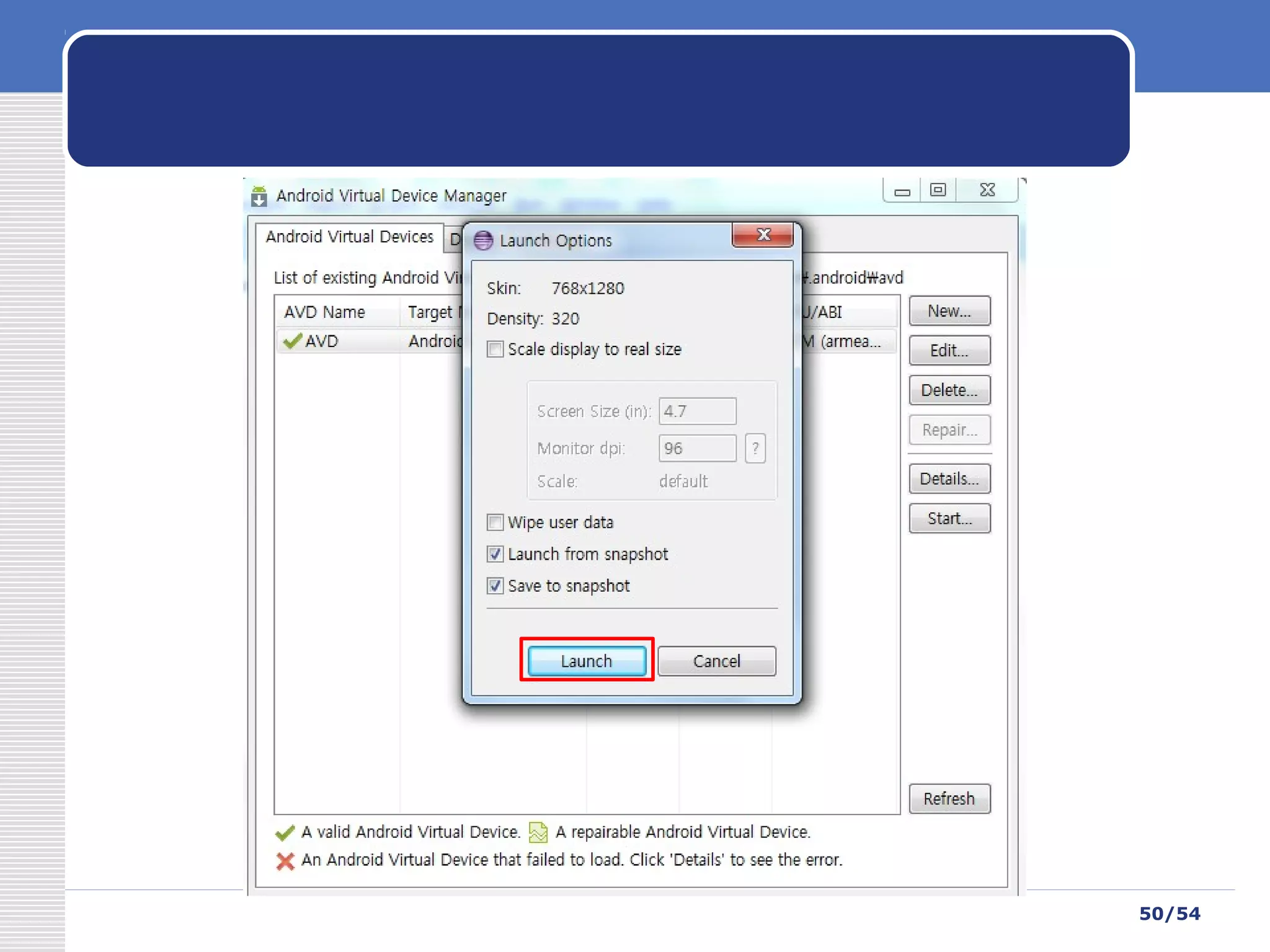Click the Delete... button in AVD Manager
The image size is (1270, 952).
click(x=949, y=390)
